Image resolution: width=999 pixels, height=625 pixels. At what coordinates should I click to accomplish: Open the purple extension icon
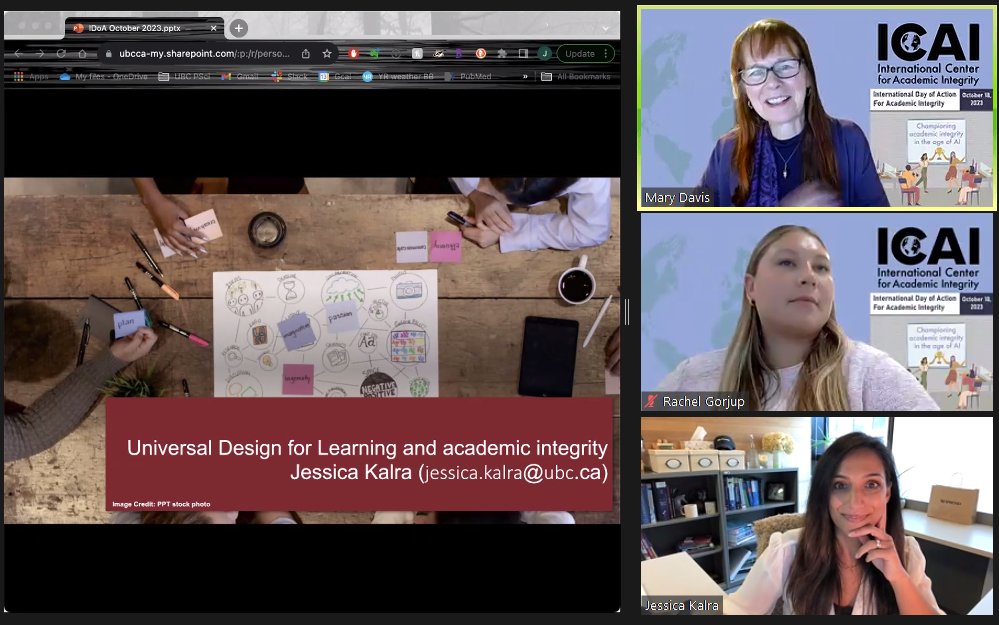point(459,54)
